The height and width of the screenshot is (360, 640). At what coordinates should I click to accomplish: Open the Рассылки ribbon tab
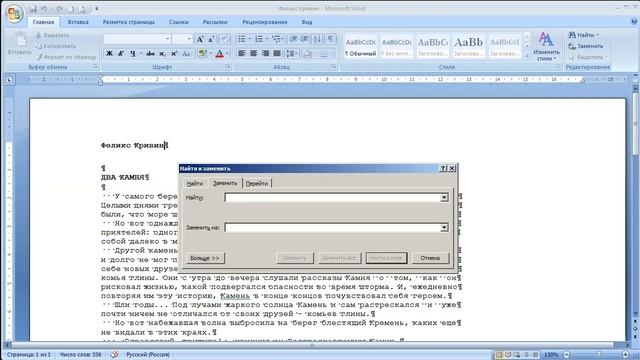pos(215,22)
